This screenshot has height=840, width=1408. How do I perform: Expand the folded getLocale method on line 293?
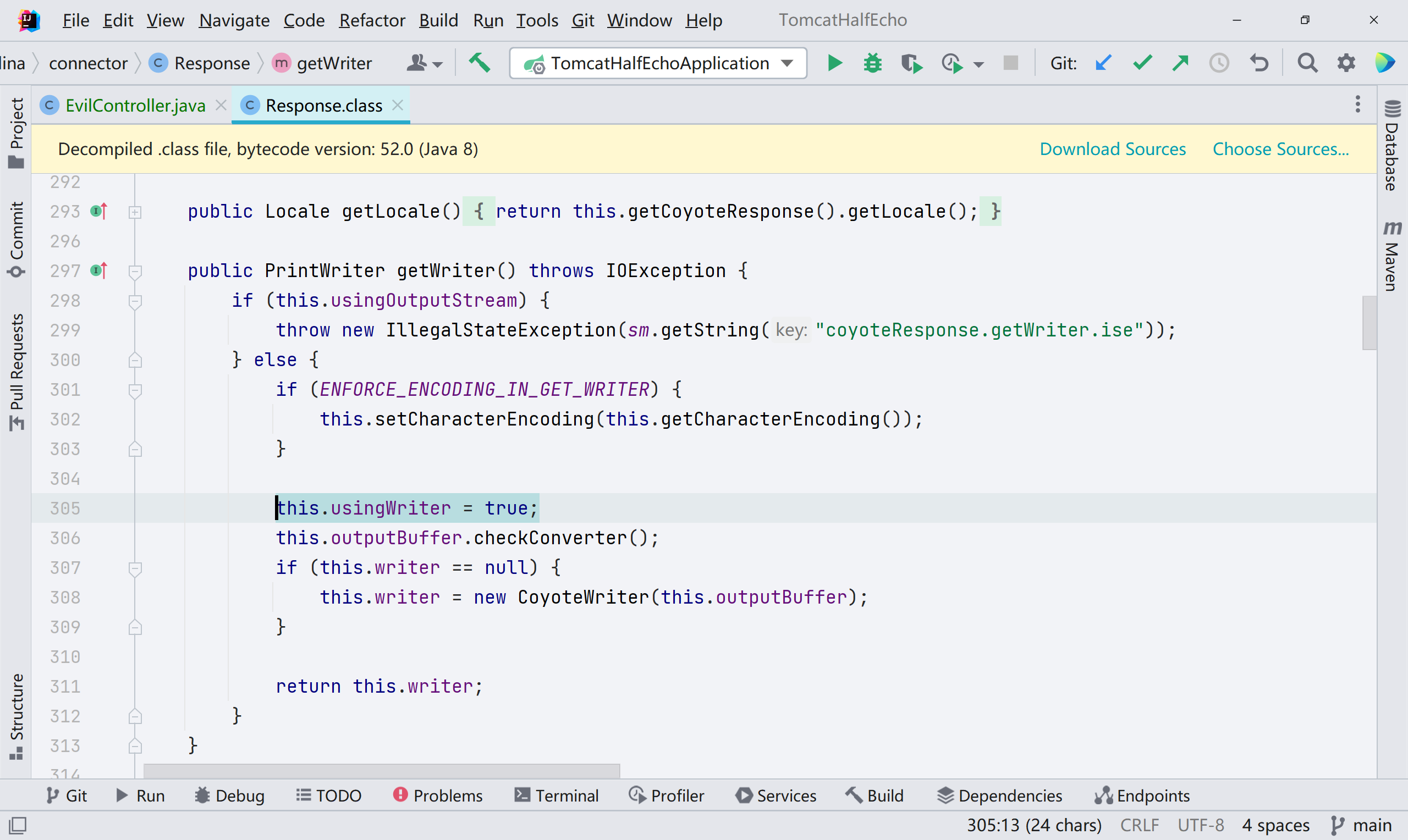[x=135, y=212]
